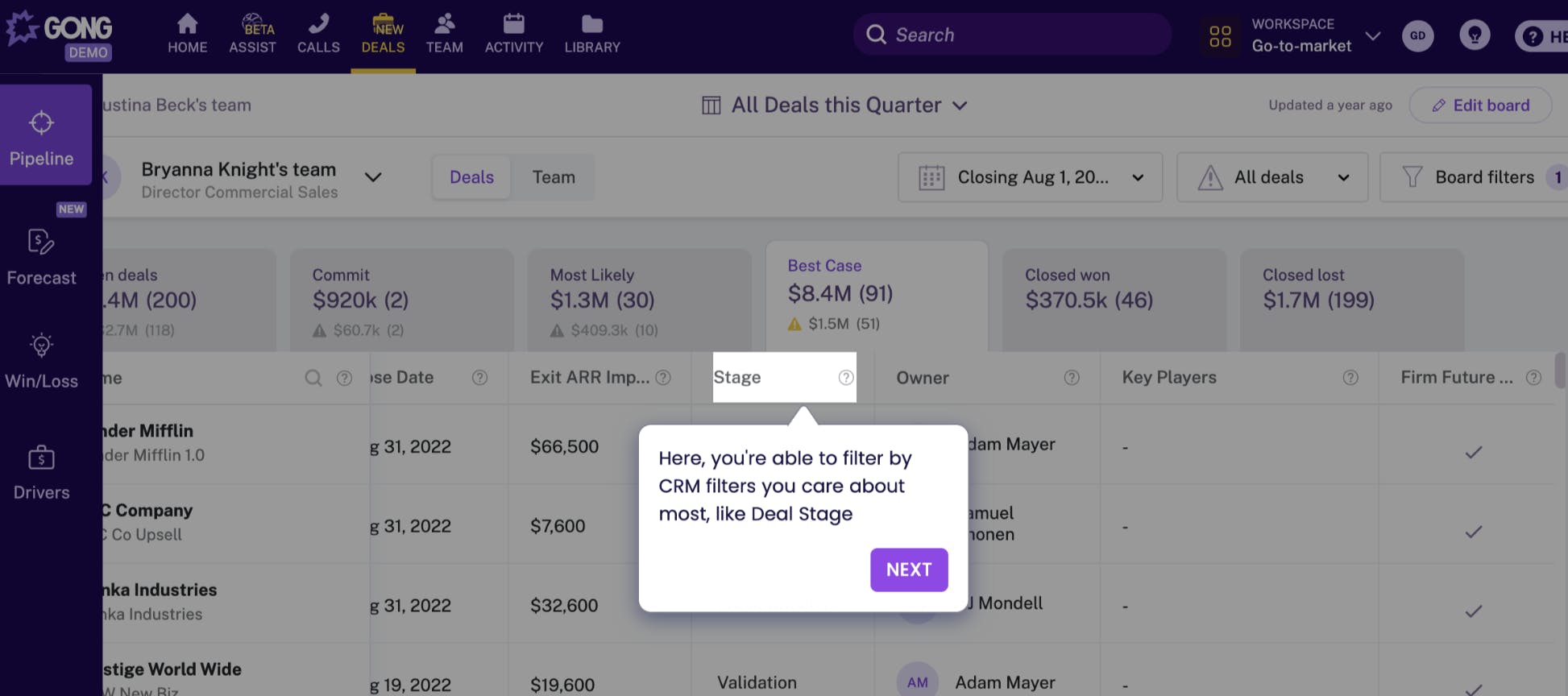Switch to the Deals view tab
Viewport: 1568px width, 696px height.
(x=471, y=177)
